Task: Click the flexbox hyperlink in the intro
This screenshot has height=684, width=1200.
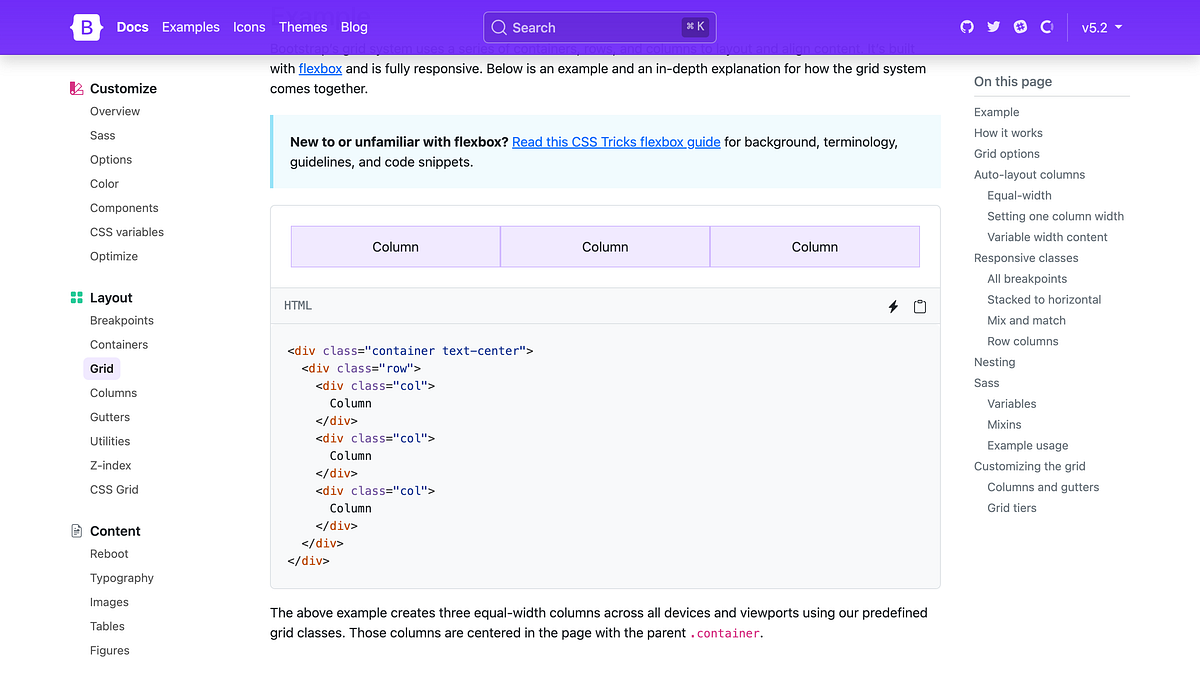Action: tap(320, 68)
